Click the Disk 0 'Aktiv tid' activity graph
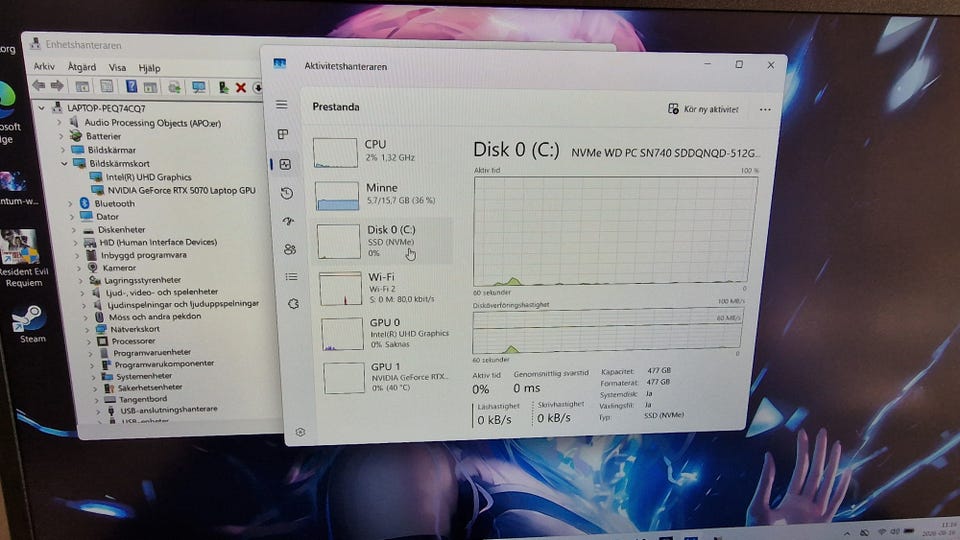The image size is (960, 540). (x=615, y=231)
